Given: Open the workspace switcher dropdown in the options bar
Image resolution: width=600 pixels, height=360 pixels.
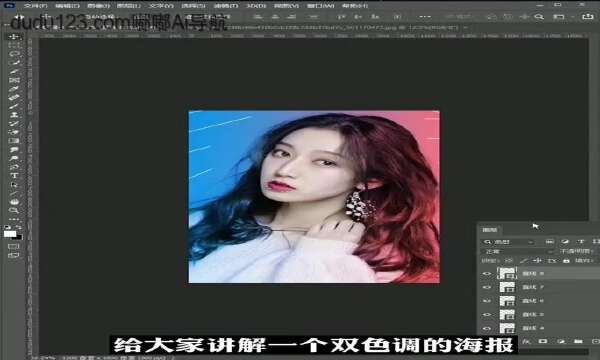Looking at the screenshot, I should pos(561,17).
